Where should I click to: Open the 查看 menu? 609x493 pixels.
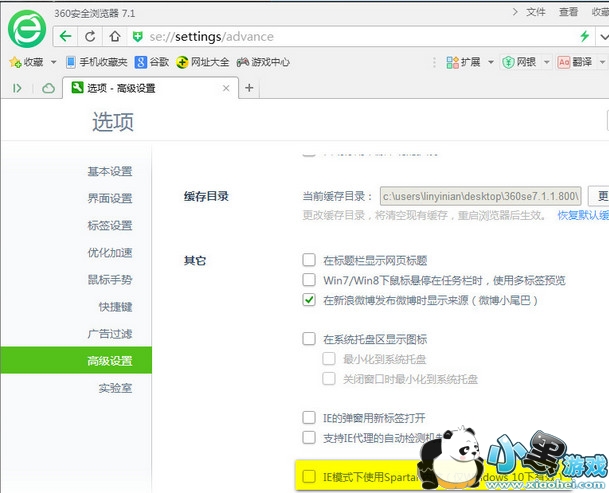pyautogui.click(x=568, y=12)
